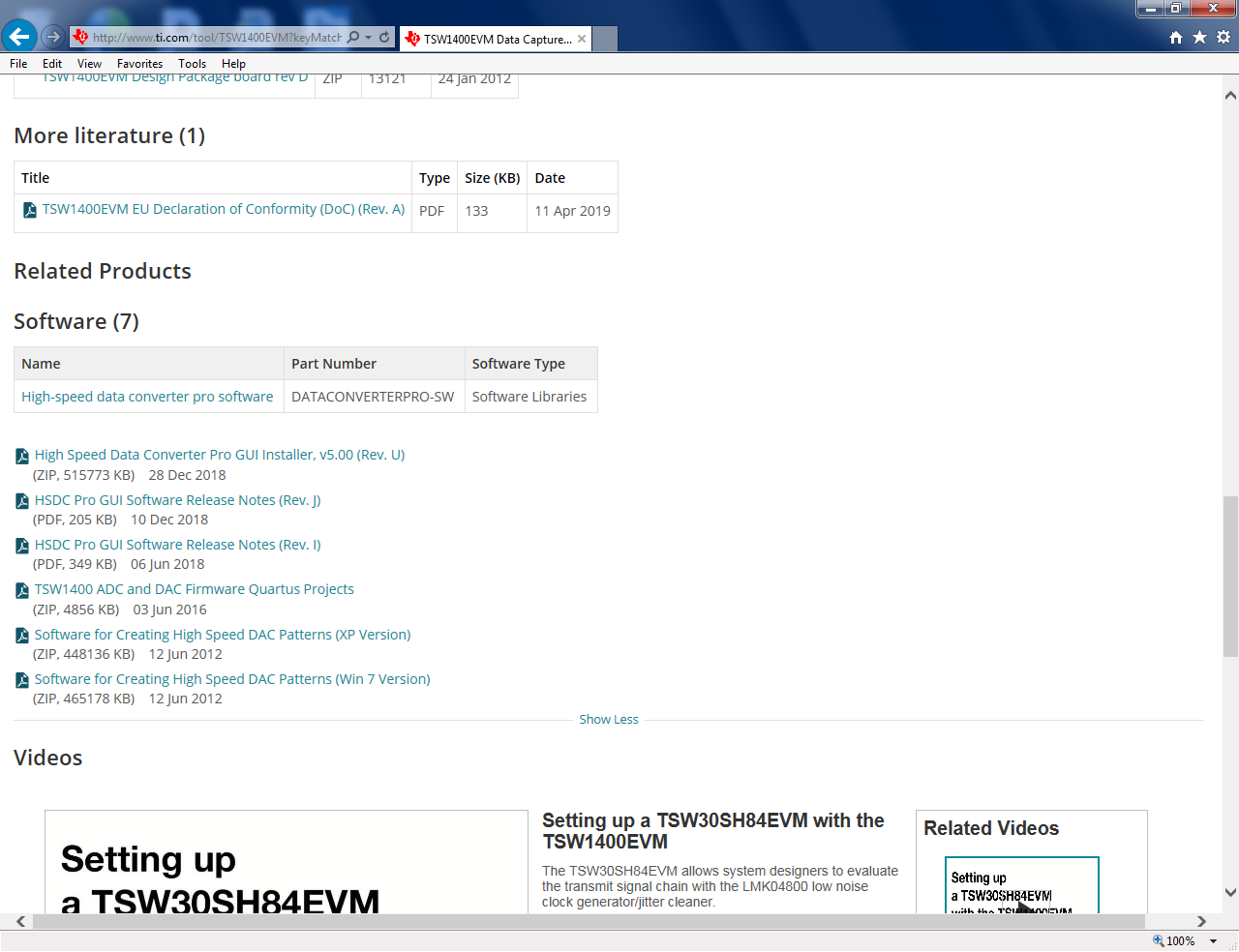Click the Software Libraries cell
The width and height of the screenshot is (1239, 952).
pyautogui.click(x=529, y=397)
